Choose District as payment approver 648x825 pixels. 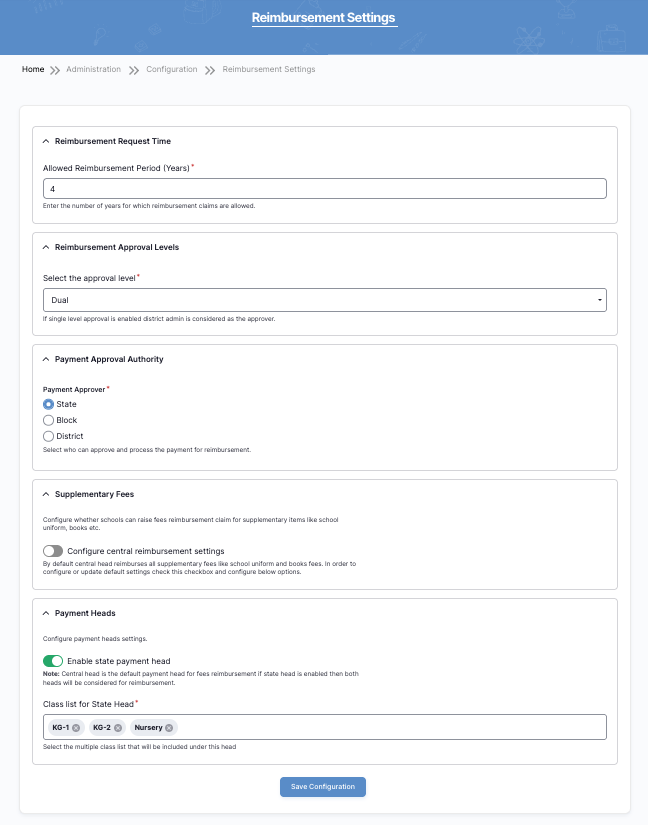[48, 436]
